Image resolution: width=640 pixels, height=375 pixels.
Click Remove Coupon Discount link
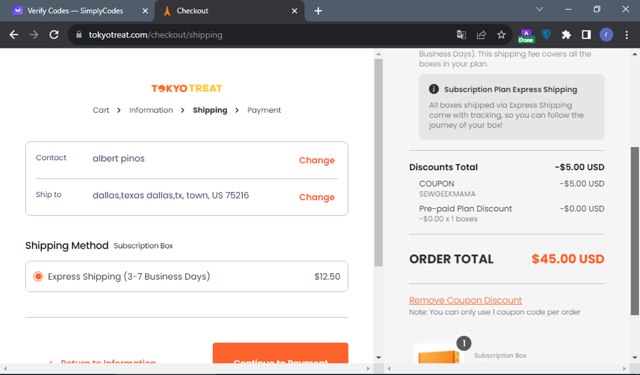pyautogui.click(x=465, y=300)
